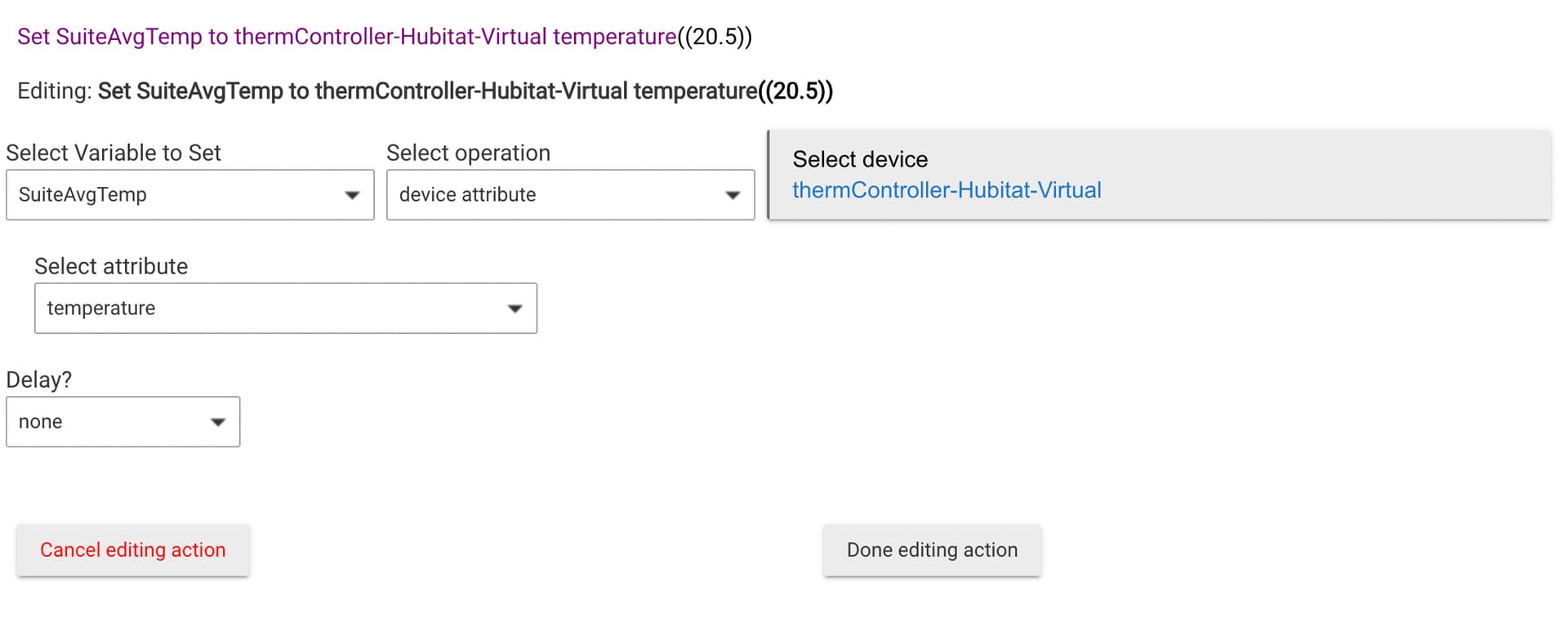Click the Select device heading text
The height and width of the screenshot is (618, 1568).
pyautogui.click(x=860, y=159)
